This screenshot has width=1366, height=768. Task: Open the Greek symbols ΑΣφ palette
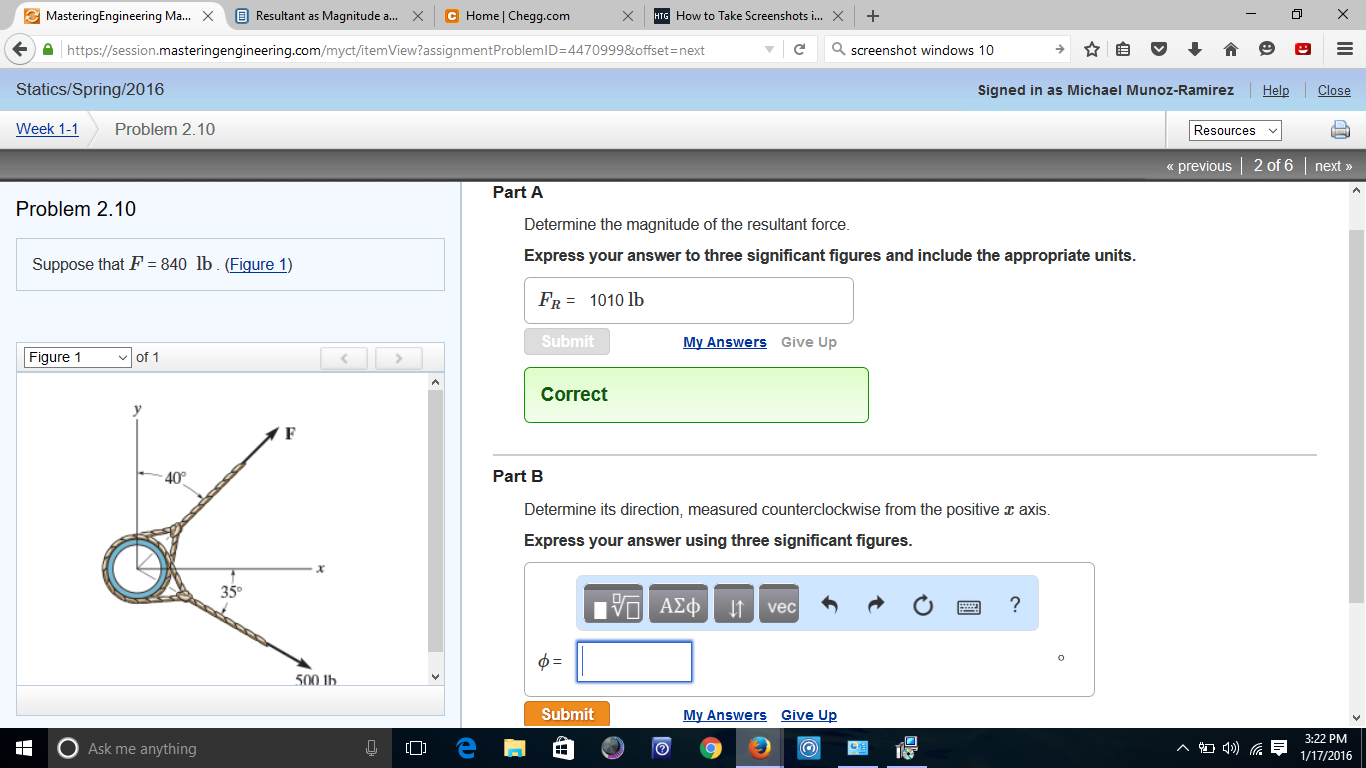pos(678,604)
